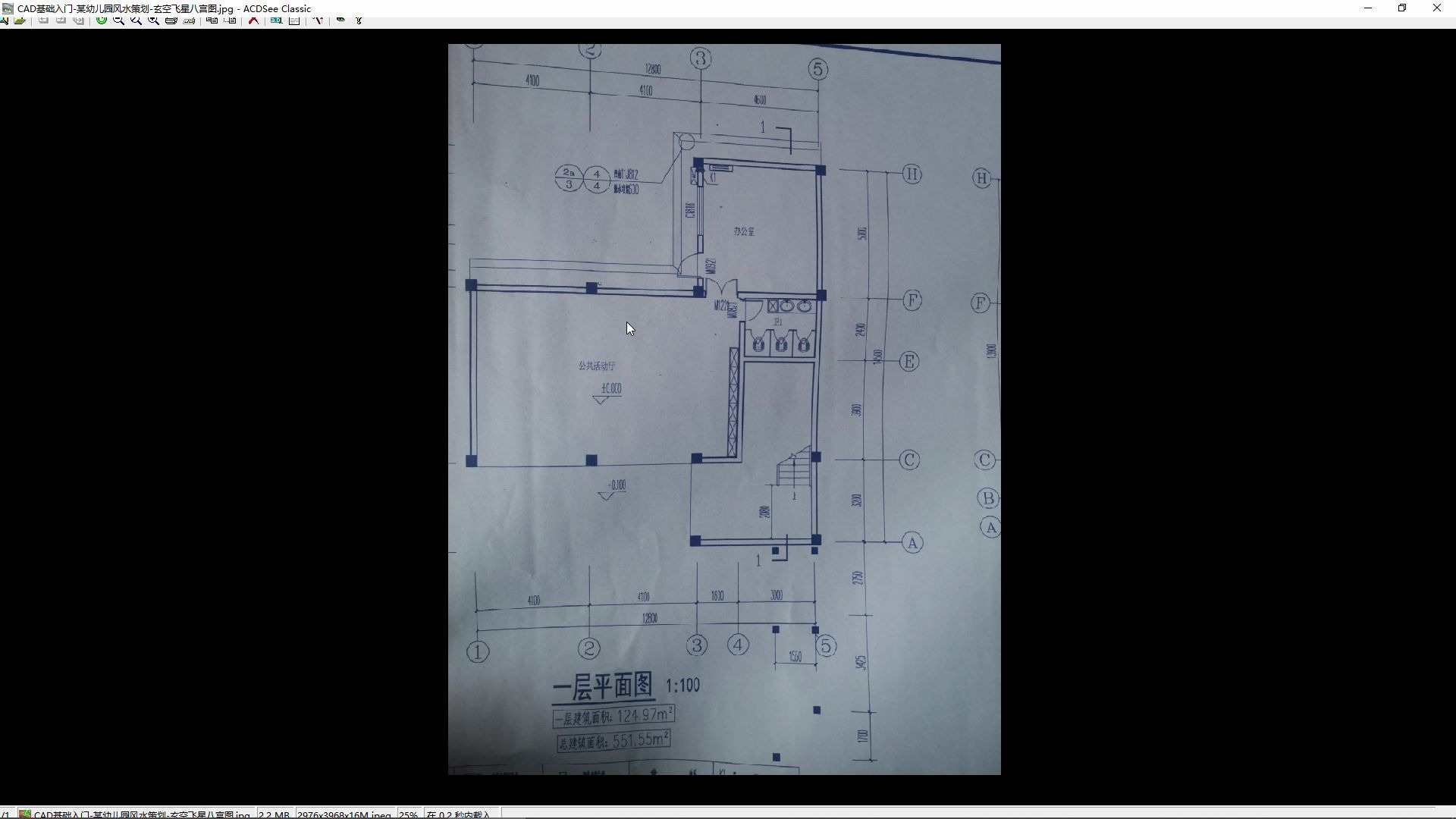This screenshot has height=819, width=1456.
Task: Click the red tools icon with arrow
Action: click(x=318, y=20)
